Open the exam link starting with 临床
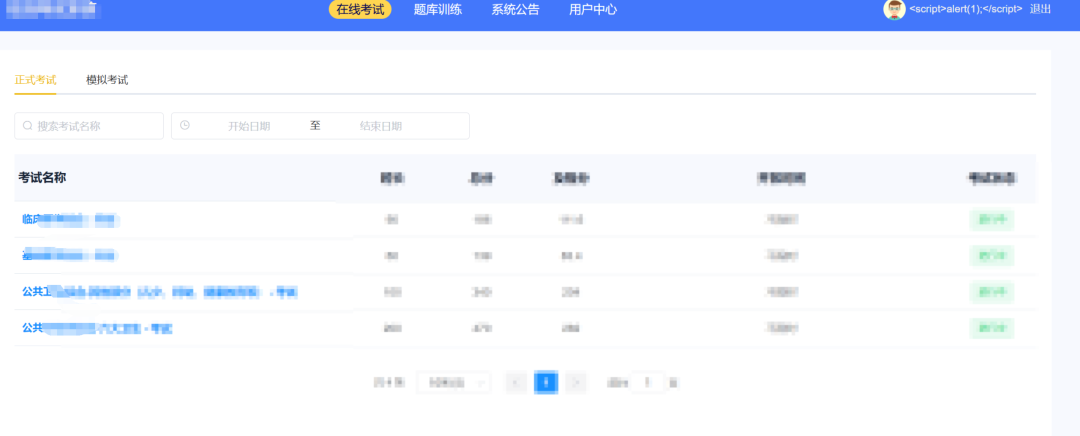 [x=70, y=220]
